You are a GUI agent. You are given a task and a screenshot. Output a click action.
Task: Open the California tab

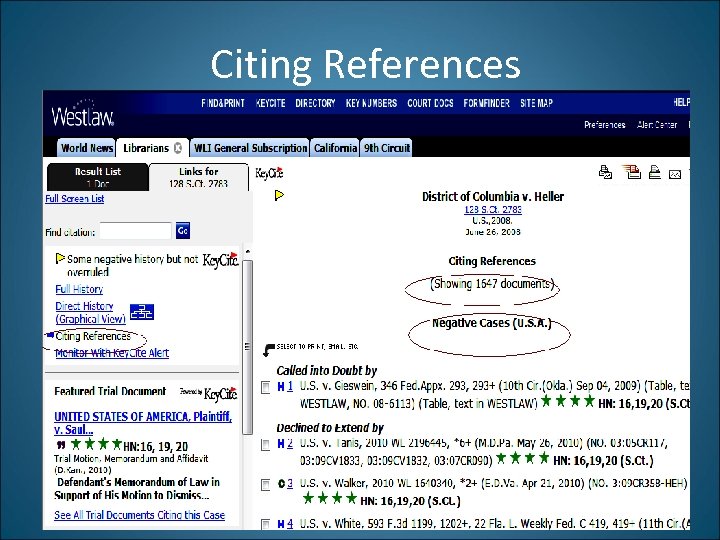pyautogui.click(x=335, y=148)
